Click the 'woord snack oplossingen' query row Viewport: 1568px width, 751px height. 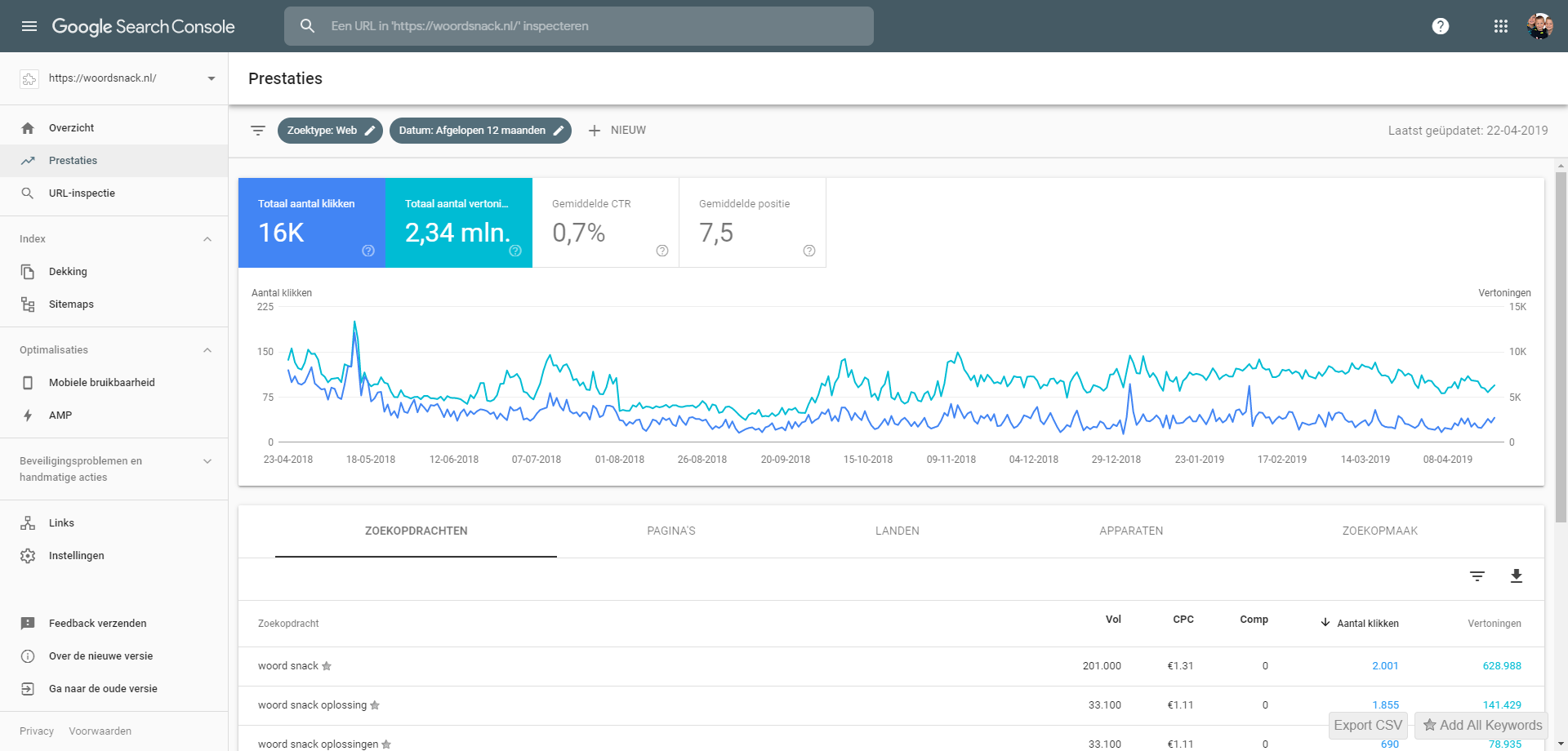click(891, 739)
